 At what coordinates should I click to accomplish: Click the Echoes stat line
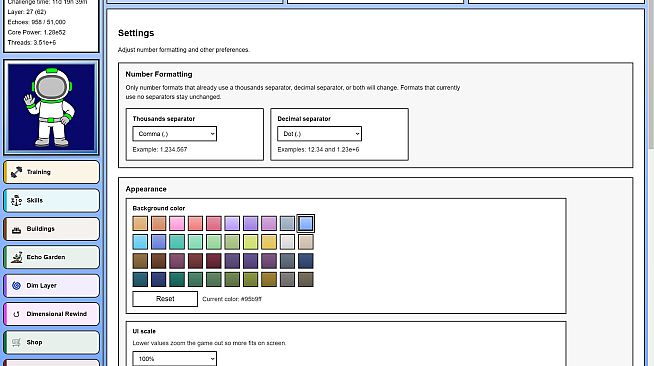pos(37,22)
